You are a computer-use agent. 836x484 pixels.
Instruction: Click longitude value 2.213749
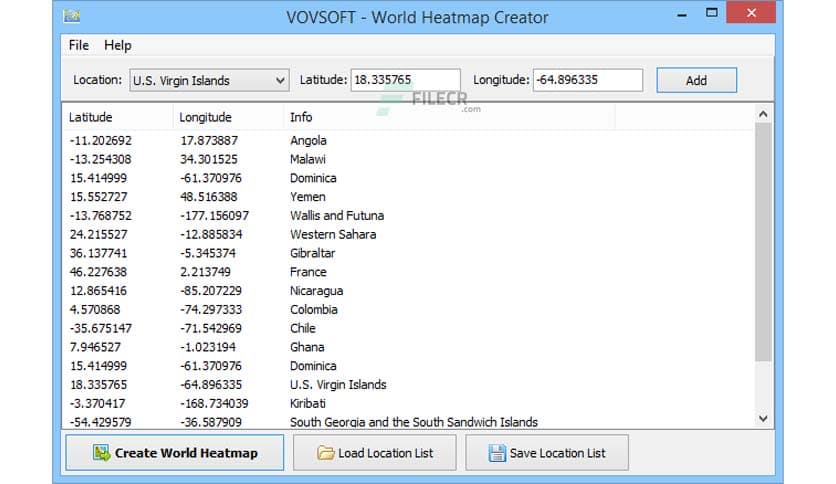(x=205, y=272)
